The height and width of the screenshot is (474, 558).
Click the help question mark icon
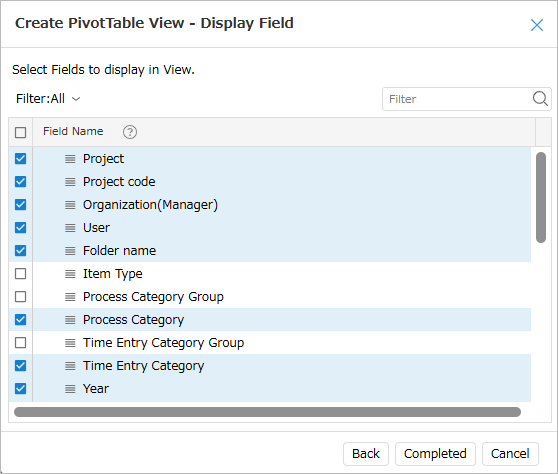130,132
